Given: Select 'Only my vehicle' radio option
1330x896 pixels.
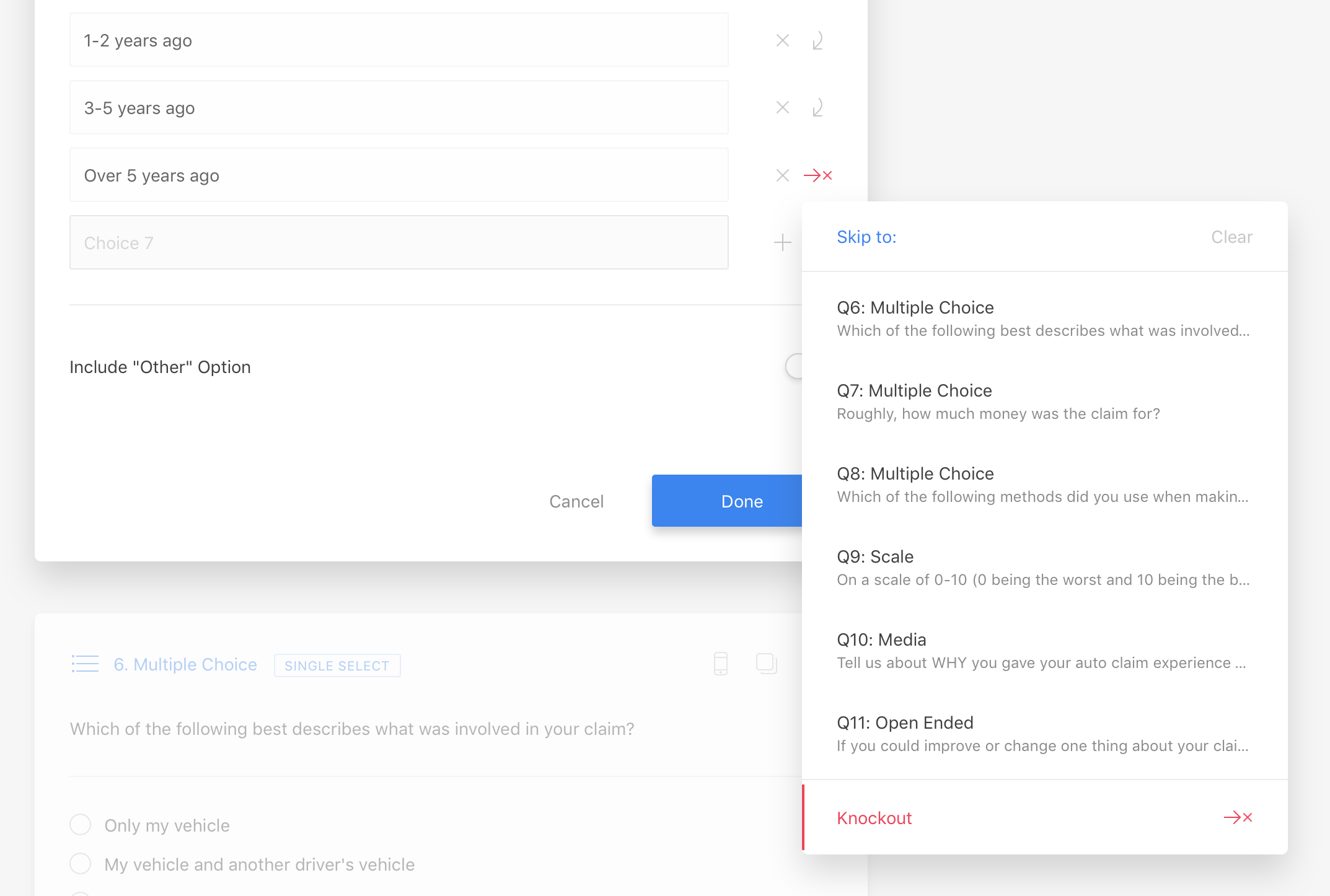Looking at the screenshot, I should 81,825.
